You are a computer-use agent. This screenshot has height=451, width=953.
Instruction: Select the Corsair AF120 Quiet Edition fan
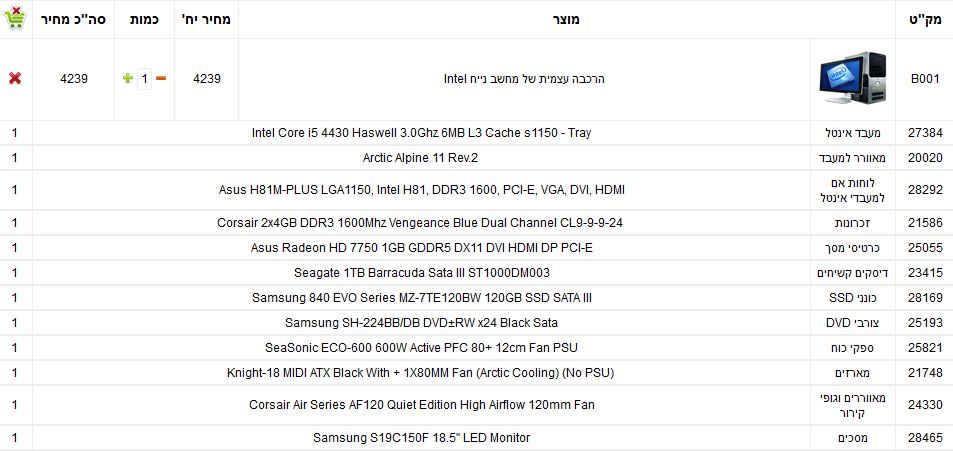point(421,405)
